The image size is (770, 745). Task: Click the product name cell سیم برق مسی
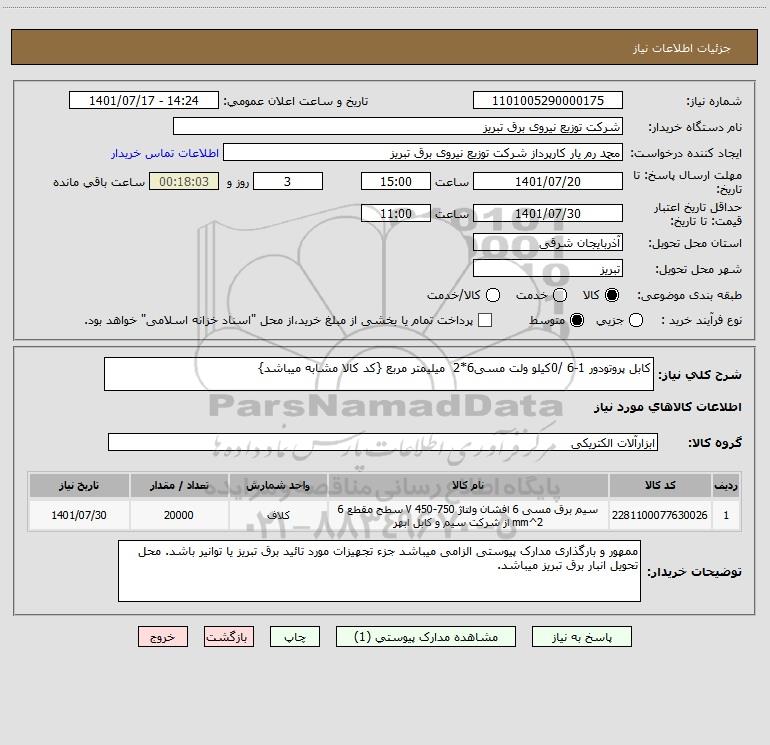(468, 515)
